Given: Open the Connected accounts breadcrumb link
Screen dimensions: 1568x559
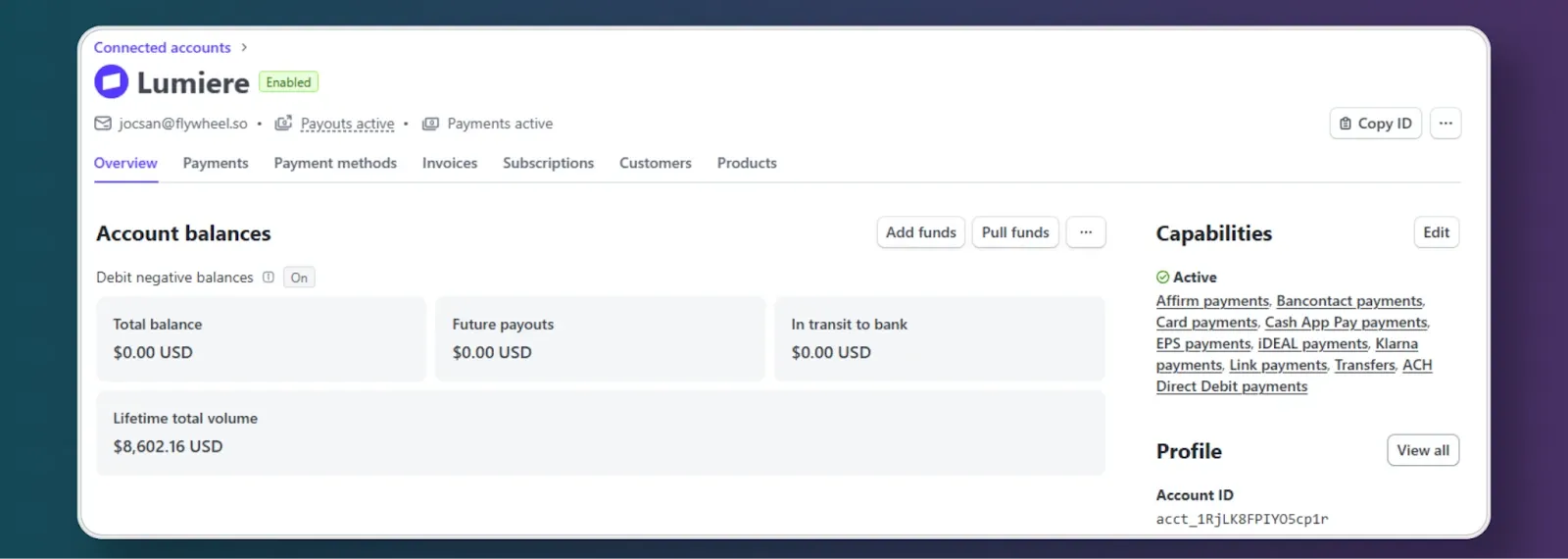Looking at the screenshot, I should click(x=163, y=47).
